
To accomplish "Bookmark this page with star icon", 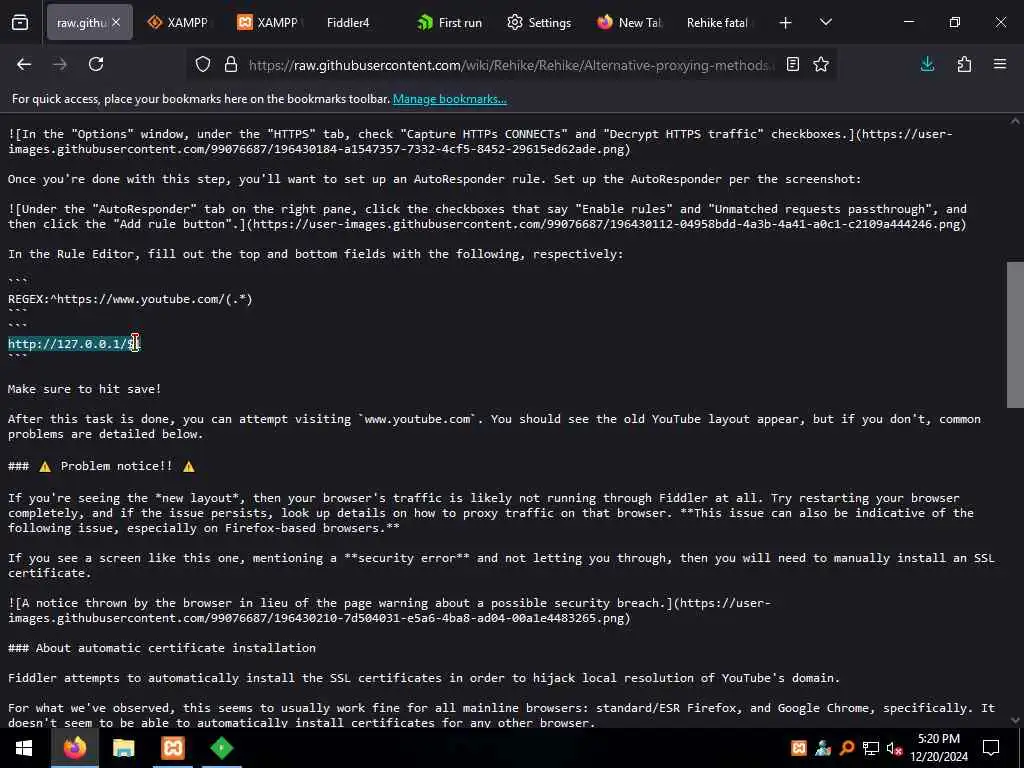I will click(821, 64).
